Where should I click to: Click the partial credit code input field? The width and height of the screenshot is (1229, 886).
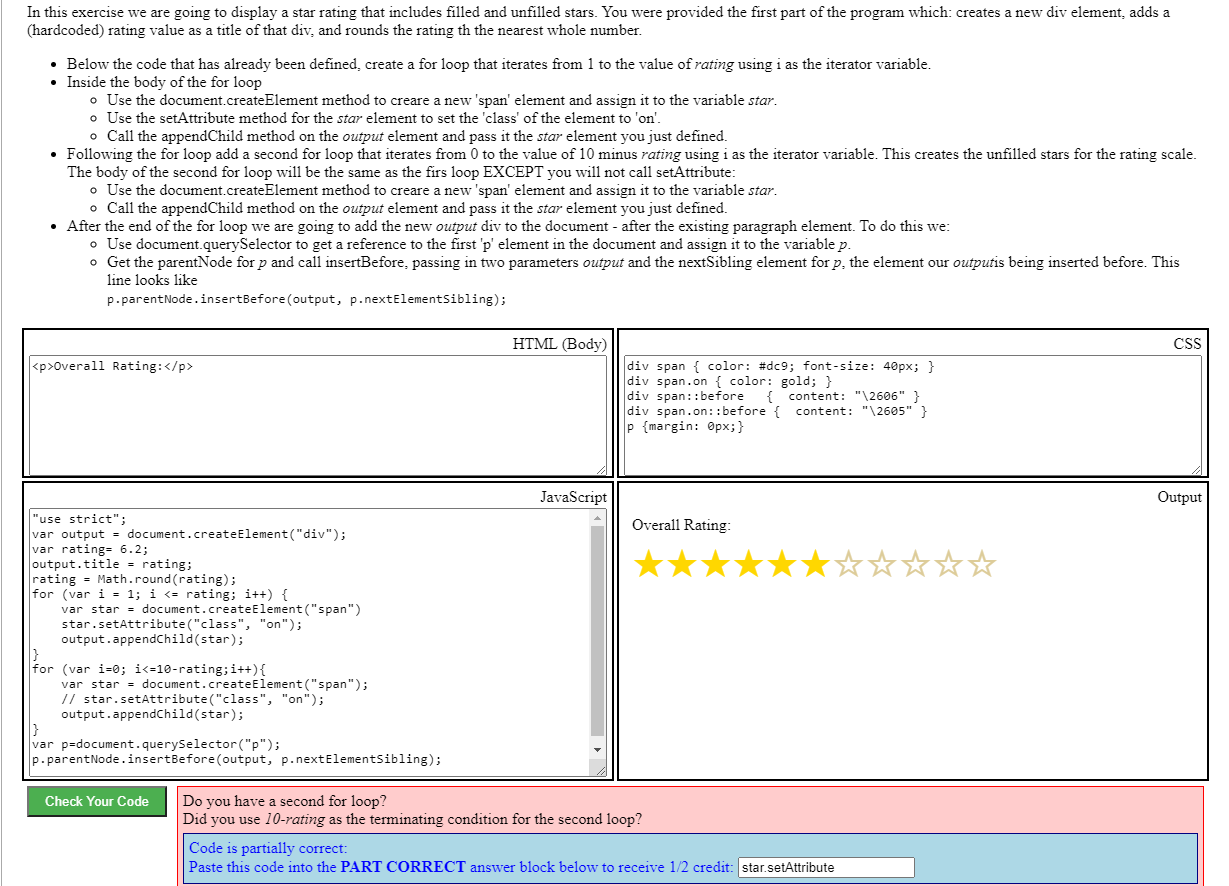pyautogui.click(x=826, y=867)
